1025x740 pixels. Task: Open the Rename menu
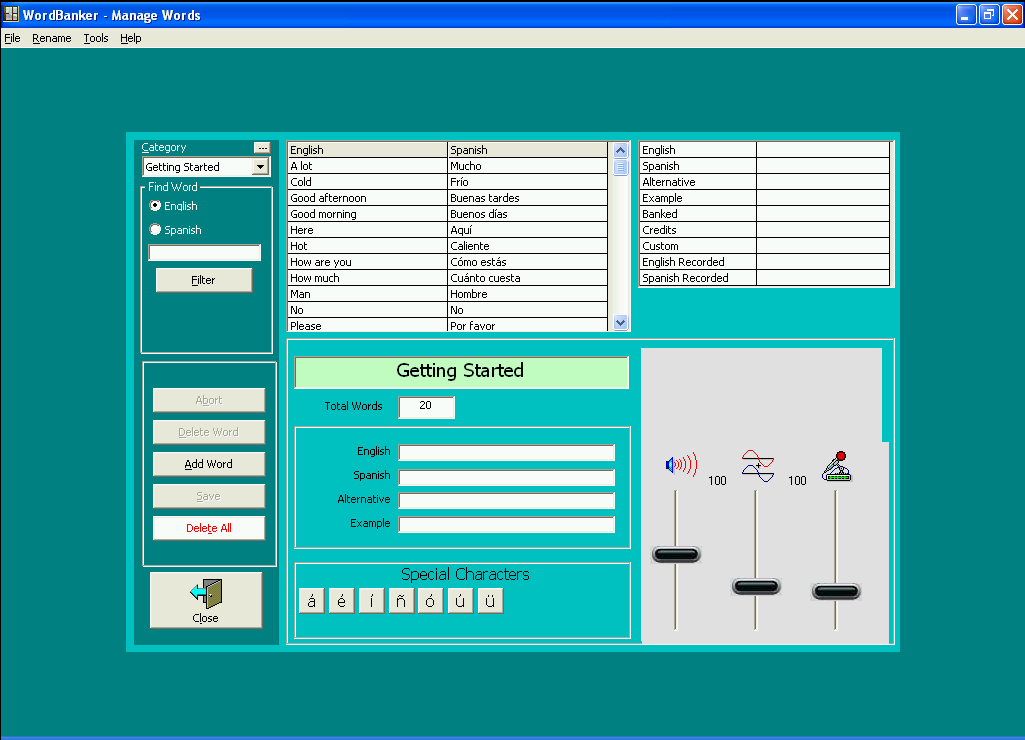pyautogui.click(x=52, y=38)
